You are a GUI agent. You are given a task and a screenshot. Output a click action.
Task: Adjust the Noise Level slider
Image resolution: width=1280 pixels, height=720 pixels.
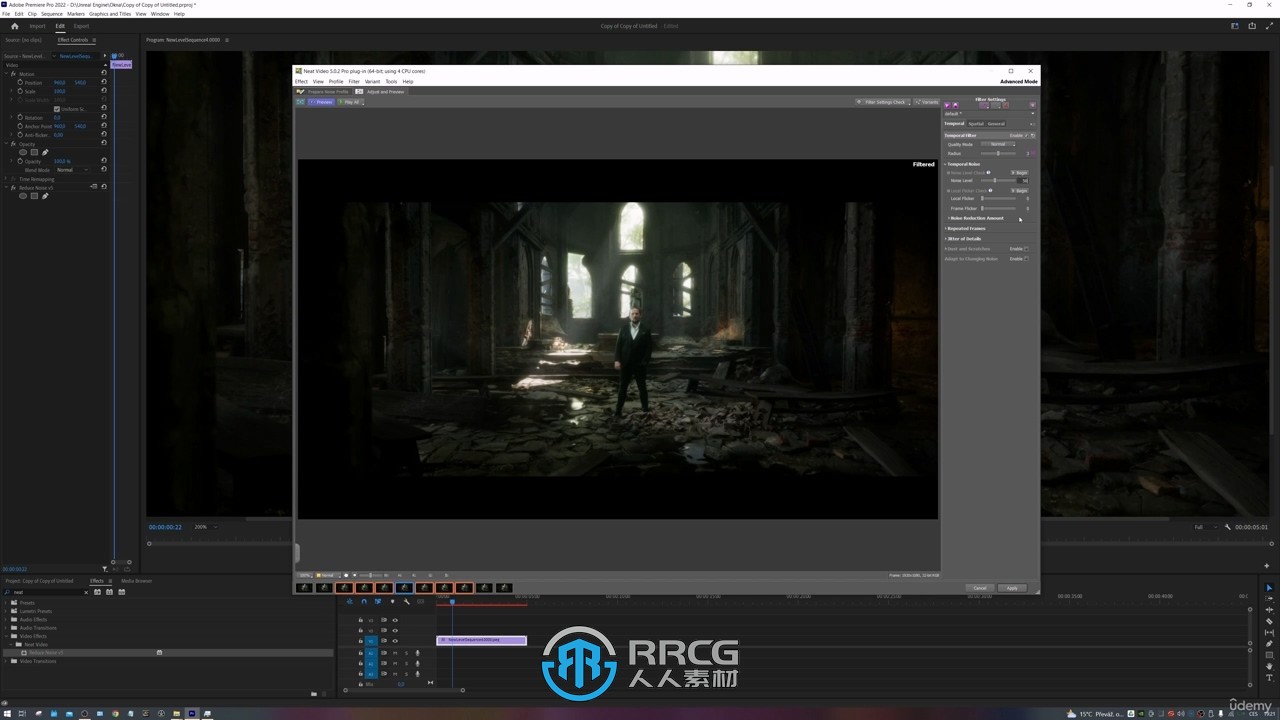[x=998, y=180]
